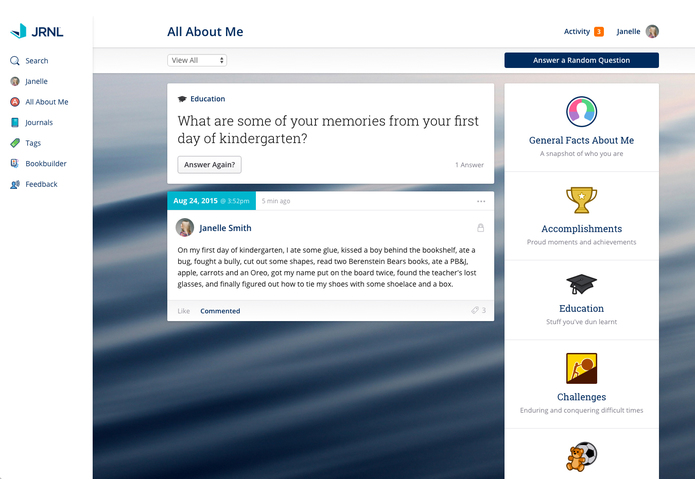Open the View All dropdown
Viewport: 695px width, 494px height.
(x=197, y=60)
